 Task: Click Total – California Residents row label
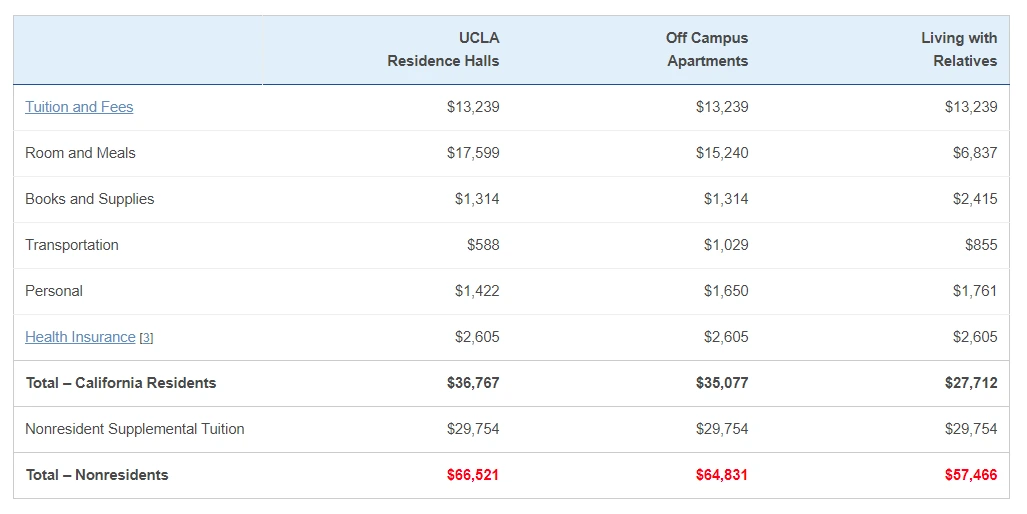(x=121, y=383)
